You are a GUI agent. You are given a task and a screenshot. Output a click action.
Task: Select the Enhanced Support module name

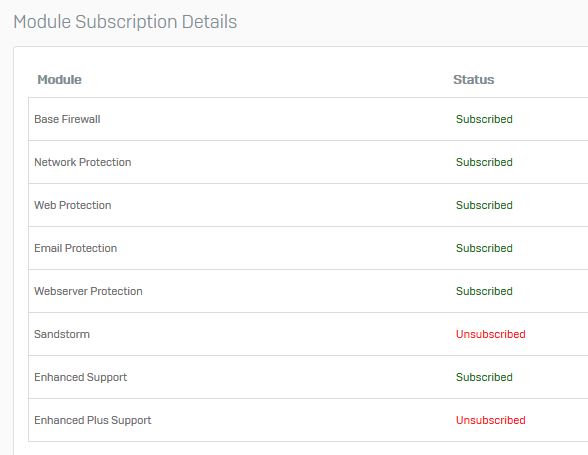coord(80,377)
